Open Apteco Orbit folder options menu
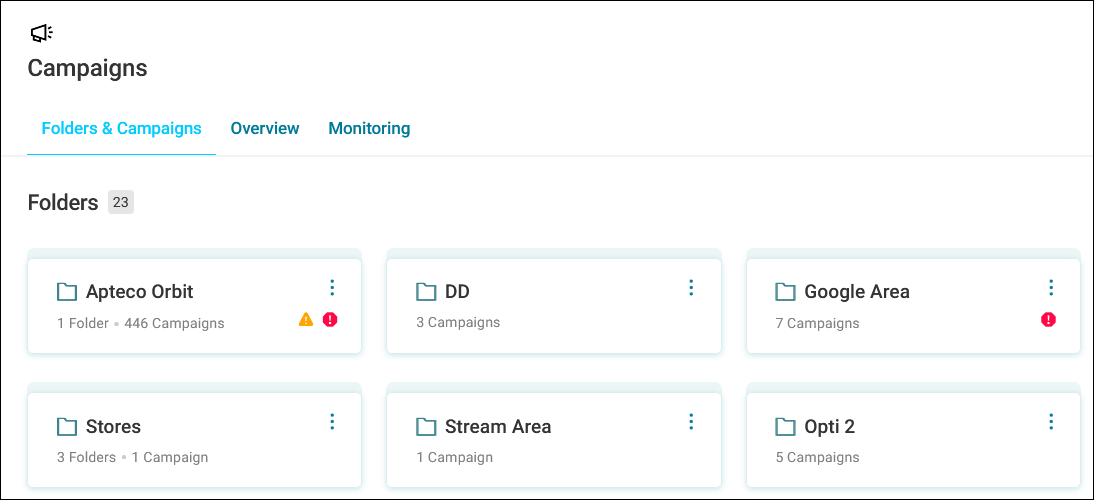Viewport: 1094px width, 500px height. tap(332, 287)
